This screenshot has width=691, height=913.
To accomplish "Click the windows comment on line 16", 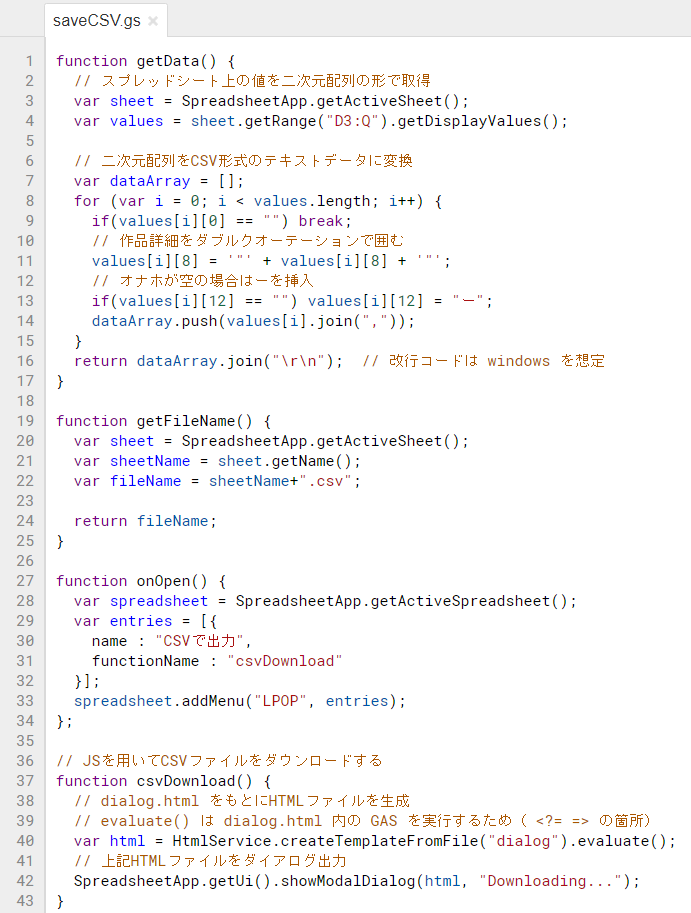I will [x=483, y=361].
